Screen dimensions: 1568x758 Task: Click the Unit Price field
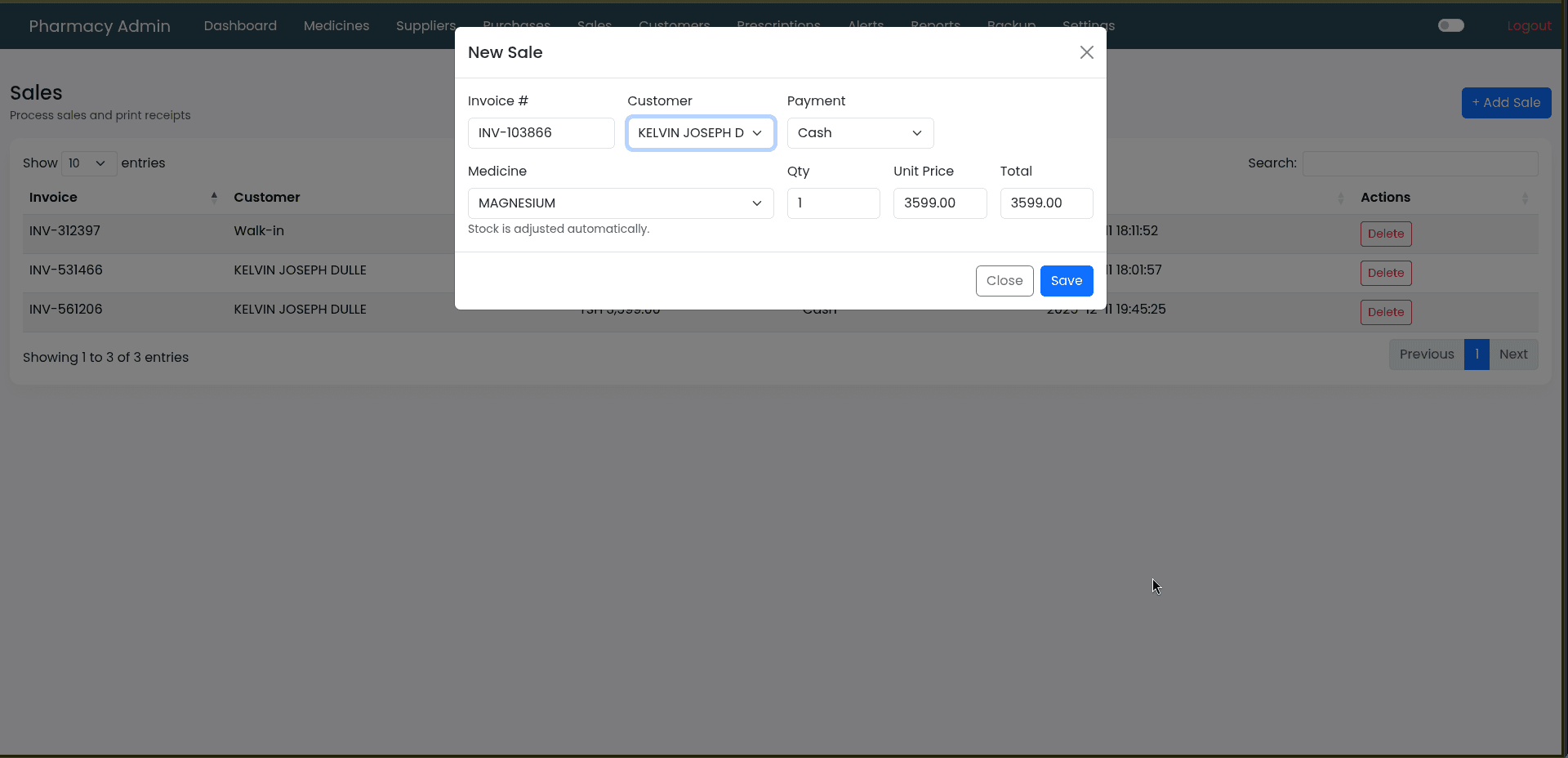pyautogui.click(x=939, y=203)
